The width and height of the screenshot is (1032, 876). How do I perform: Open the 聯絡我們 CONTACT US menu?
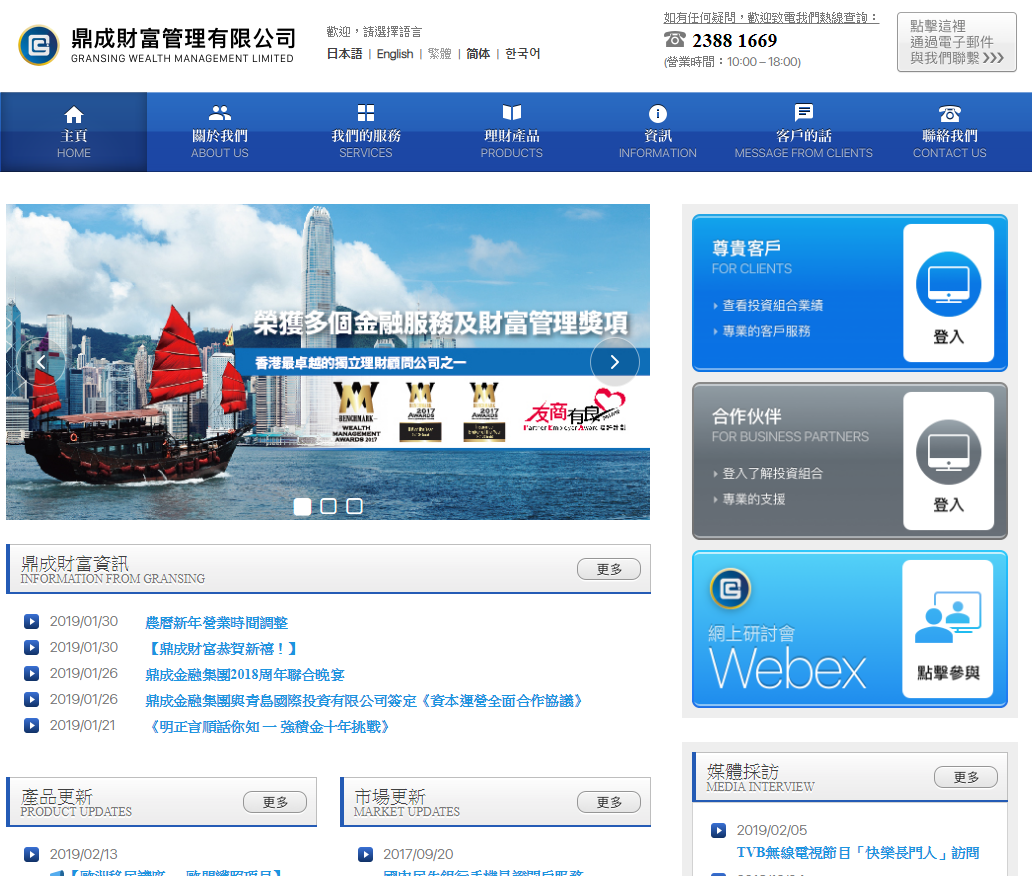[x=950, y=132]
